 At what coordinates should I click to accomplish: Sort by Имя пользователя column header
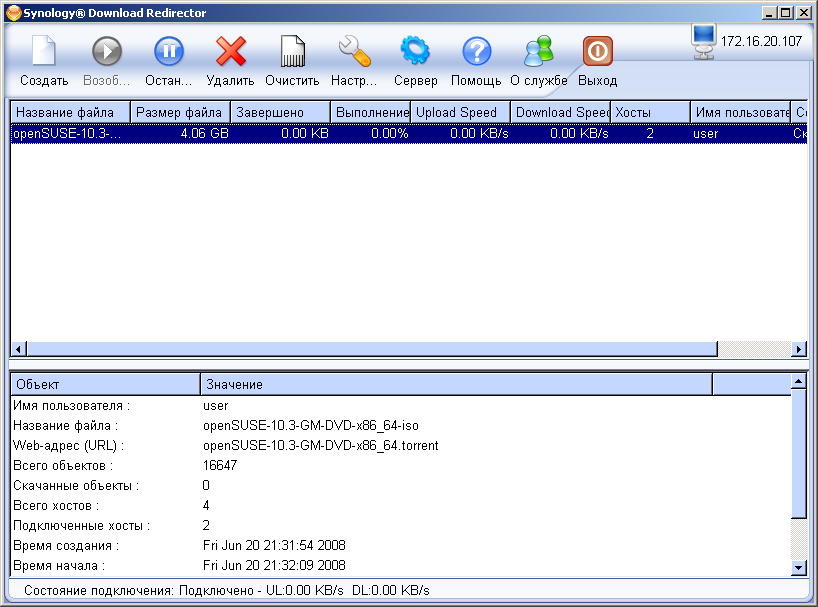(741, 112)
